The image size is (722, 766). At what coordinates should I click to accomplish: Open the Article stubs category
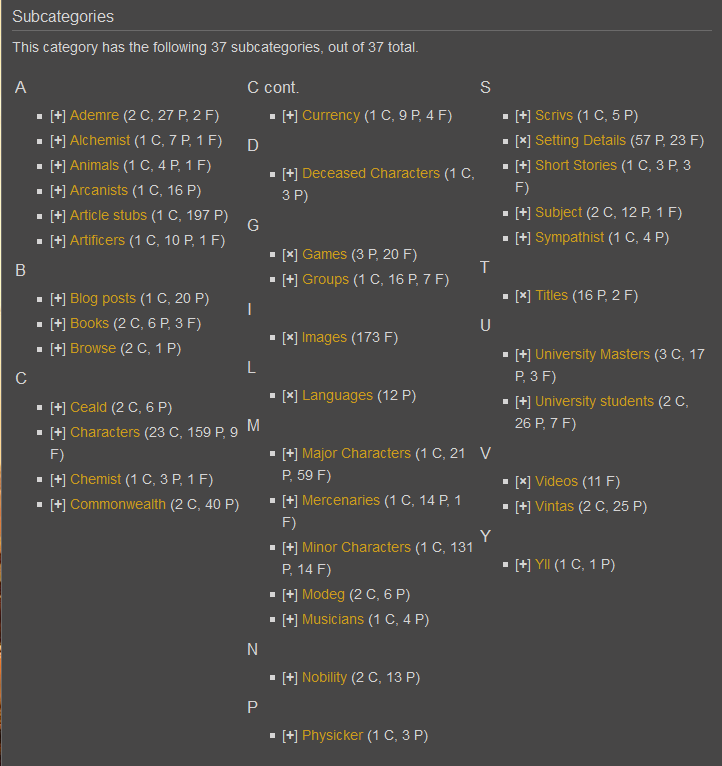click(x=108, y=216)
